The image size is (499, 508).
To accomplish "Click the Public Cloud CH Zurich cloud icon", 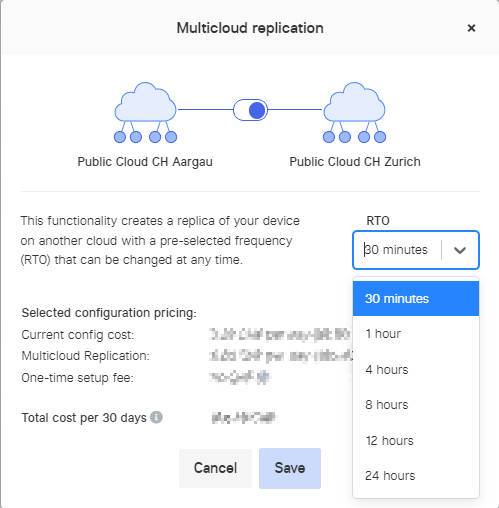I will [354, 112].
